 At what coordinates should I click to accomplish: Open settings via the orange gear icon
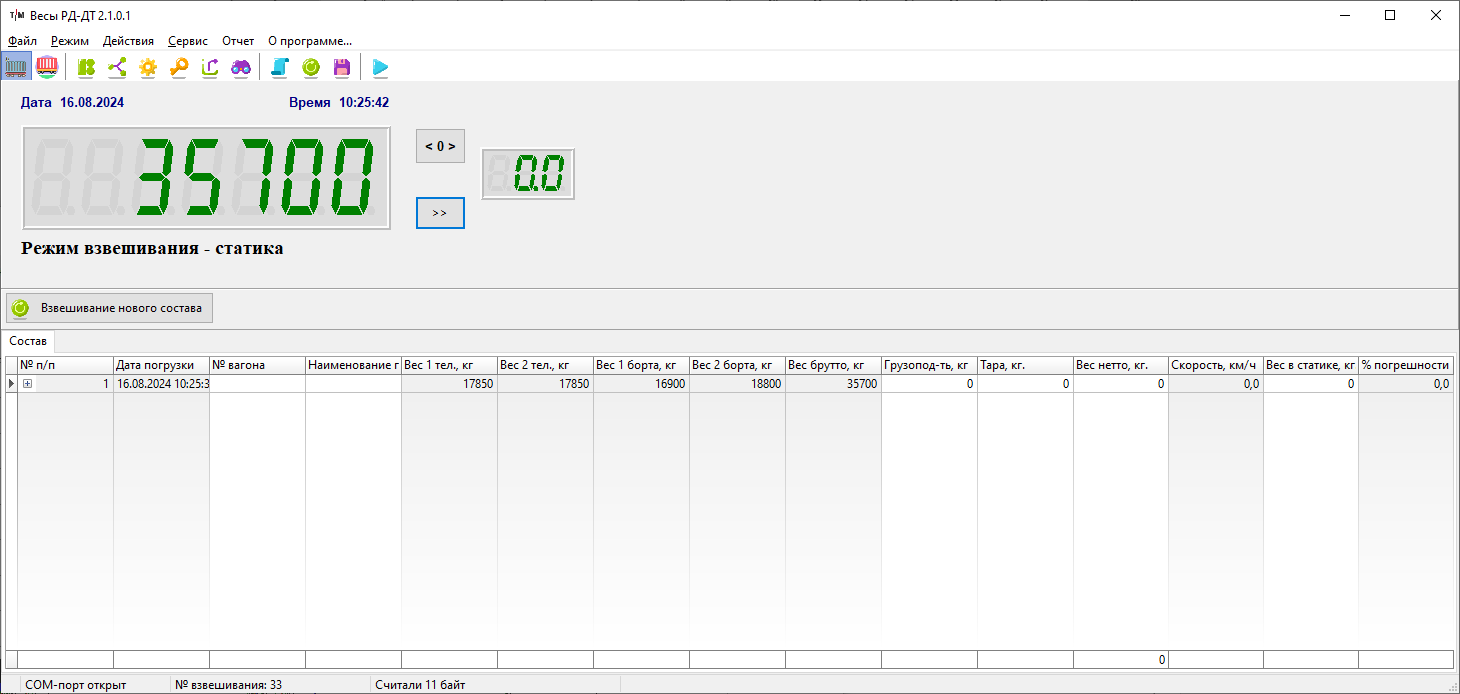click(x=148, y=67)
